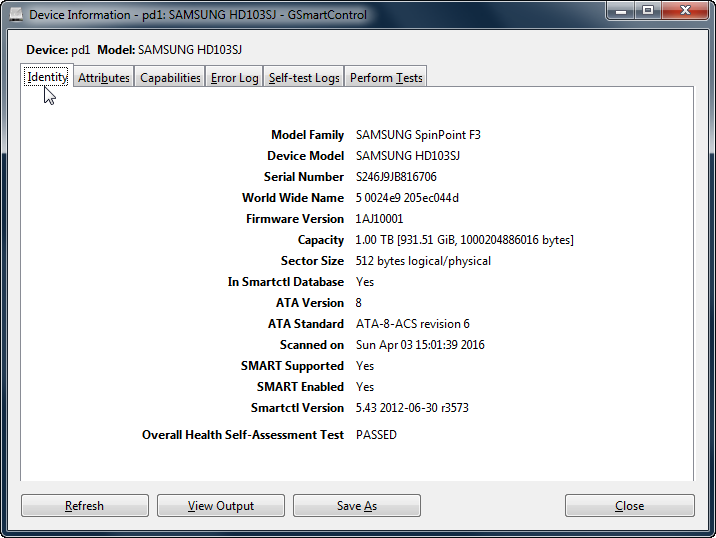The image size is (716, 538).
Task: Click the Close button at bottom
Action: [629, 506]
